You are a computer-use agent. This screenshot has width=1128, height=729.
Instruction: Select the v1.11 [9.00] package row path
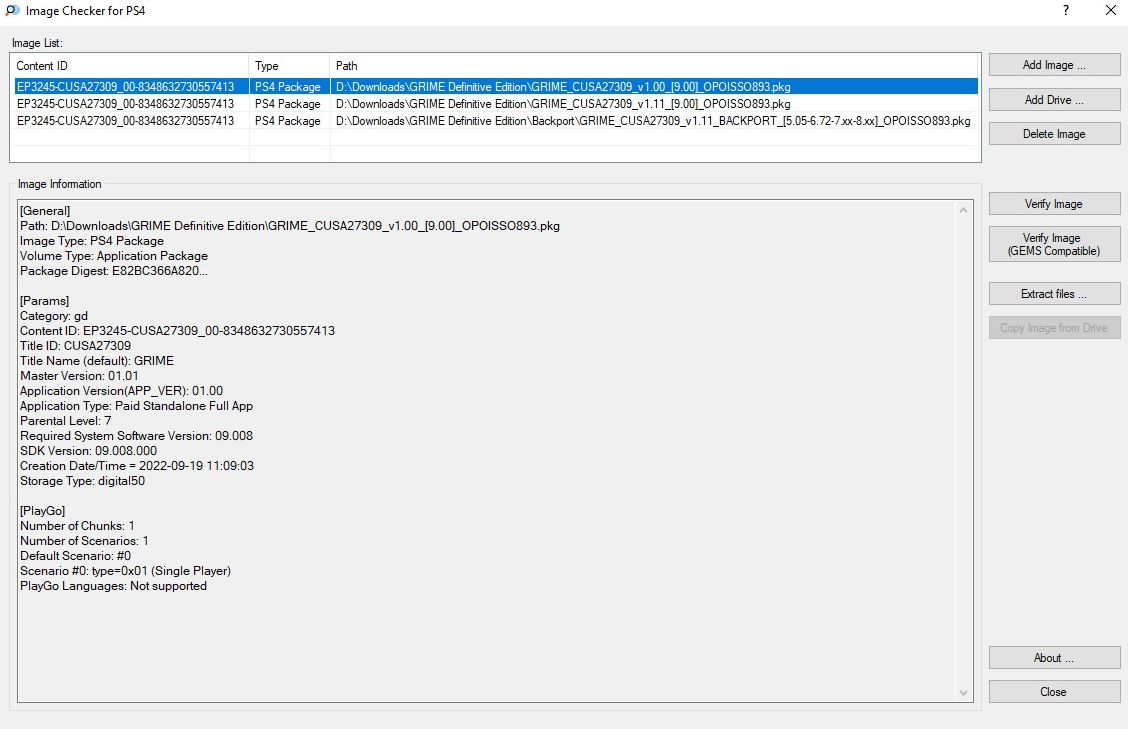[x=563, y=104]
